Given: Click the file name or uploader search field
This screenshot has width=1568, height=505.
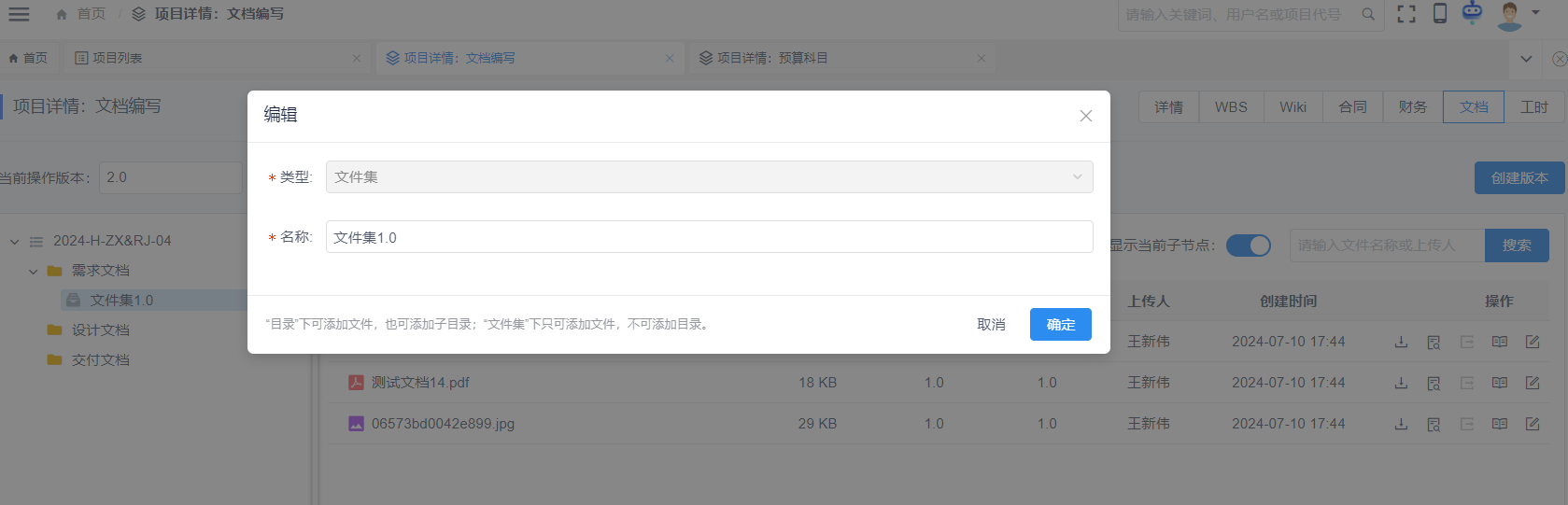Looking at the screenshot, I should tap(1387, 245).
